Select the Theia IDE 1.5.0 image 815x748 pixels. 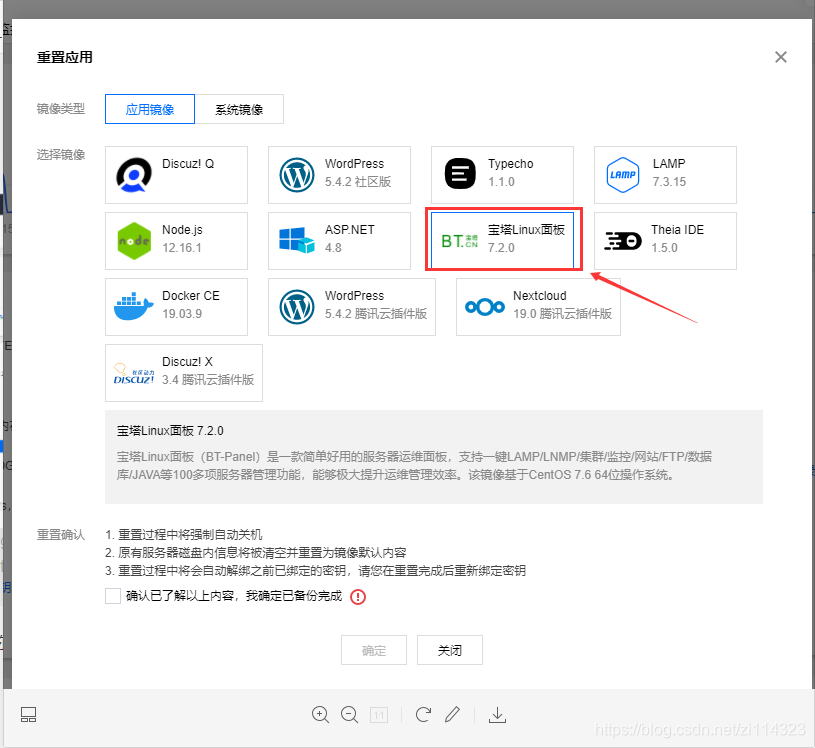664,240
